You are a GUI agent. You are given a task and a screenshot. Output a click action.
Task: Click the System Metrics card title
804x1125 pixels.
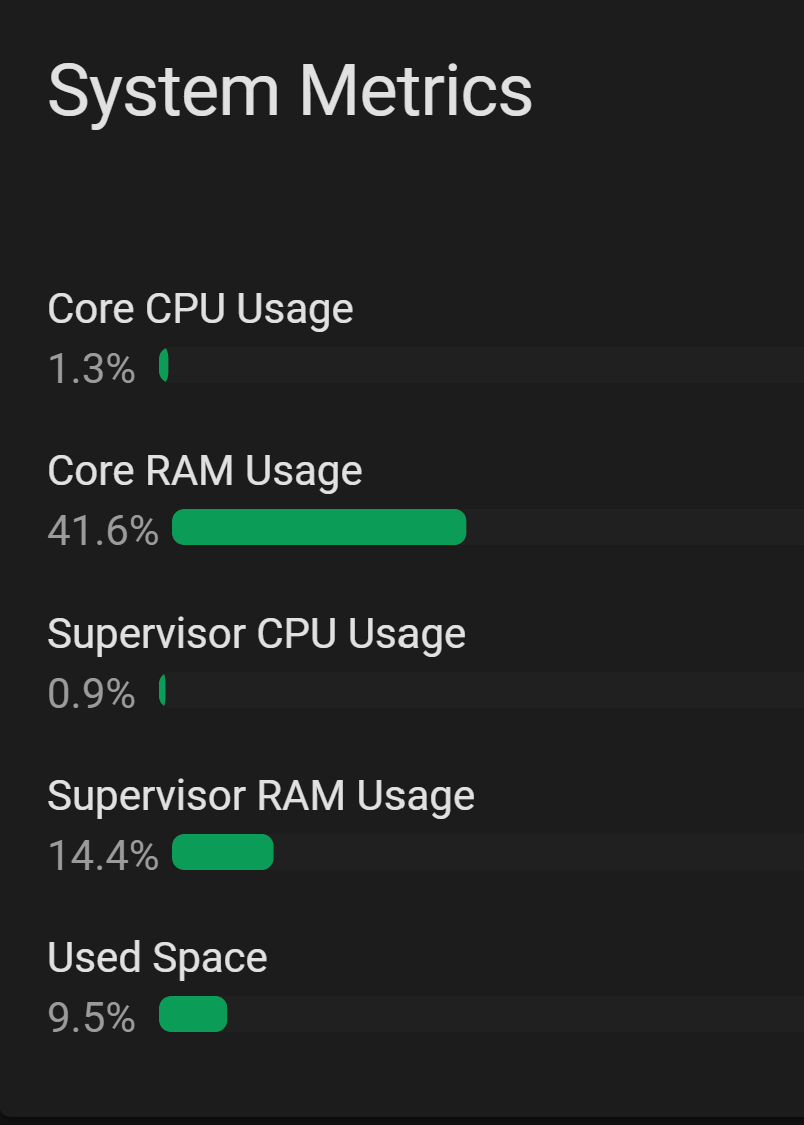pos(290,90)
